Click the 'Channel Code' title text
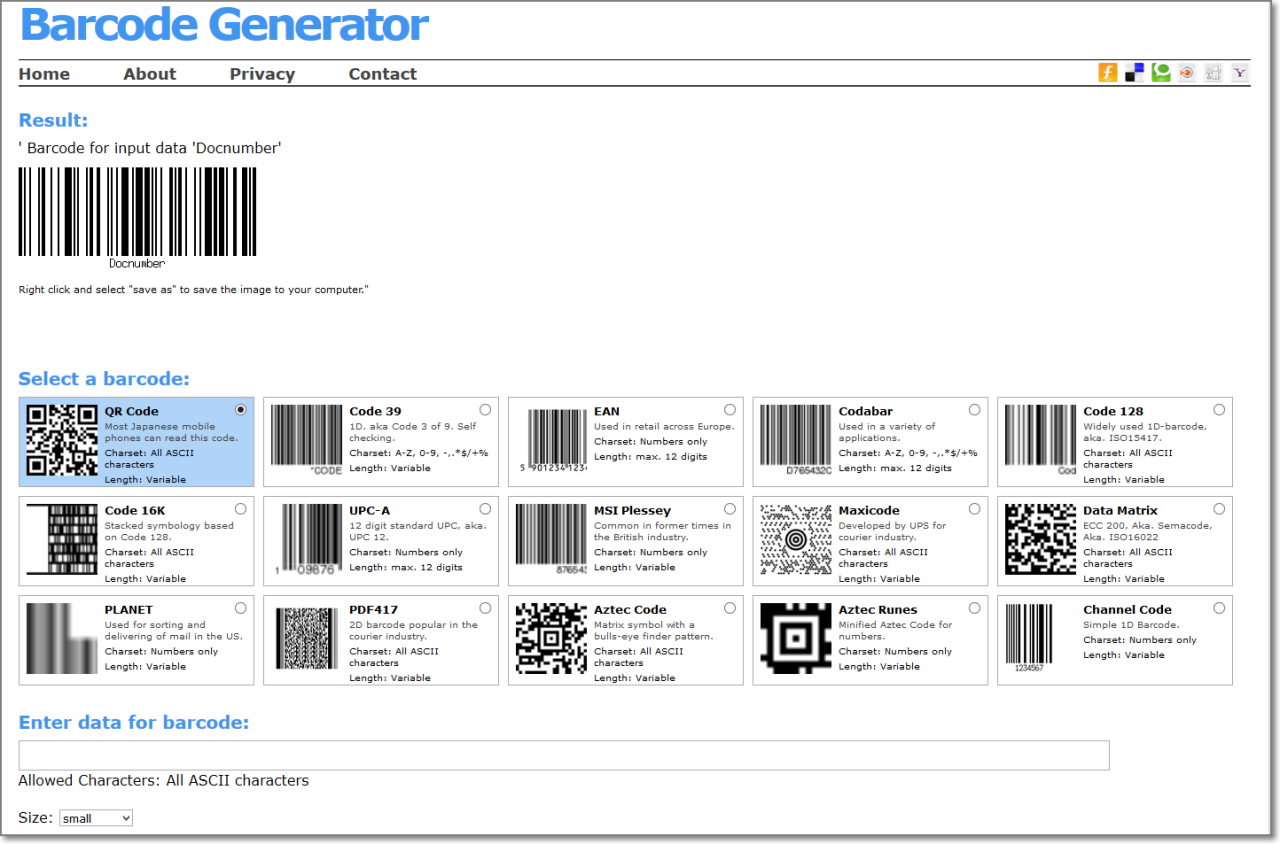Image resolution: width=1280 pixels, height=844 pixels. (1127, 609)
